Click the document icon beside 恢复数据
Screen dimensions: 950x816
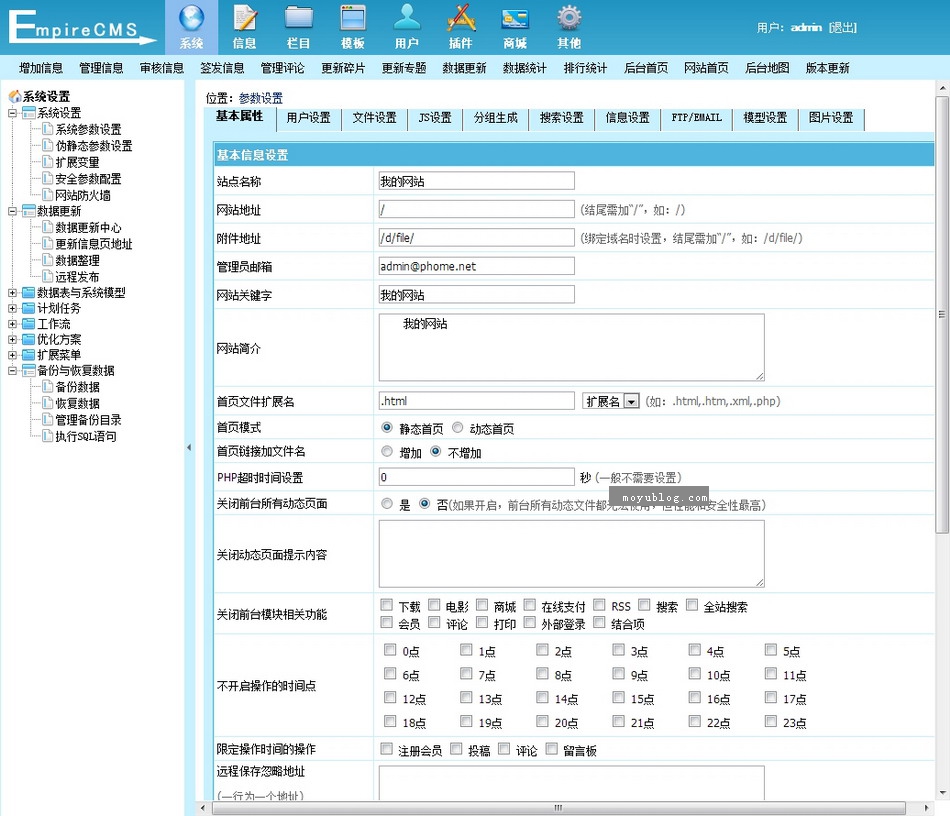pos(47,403)
